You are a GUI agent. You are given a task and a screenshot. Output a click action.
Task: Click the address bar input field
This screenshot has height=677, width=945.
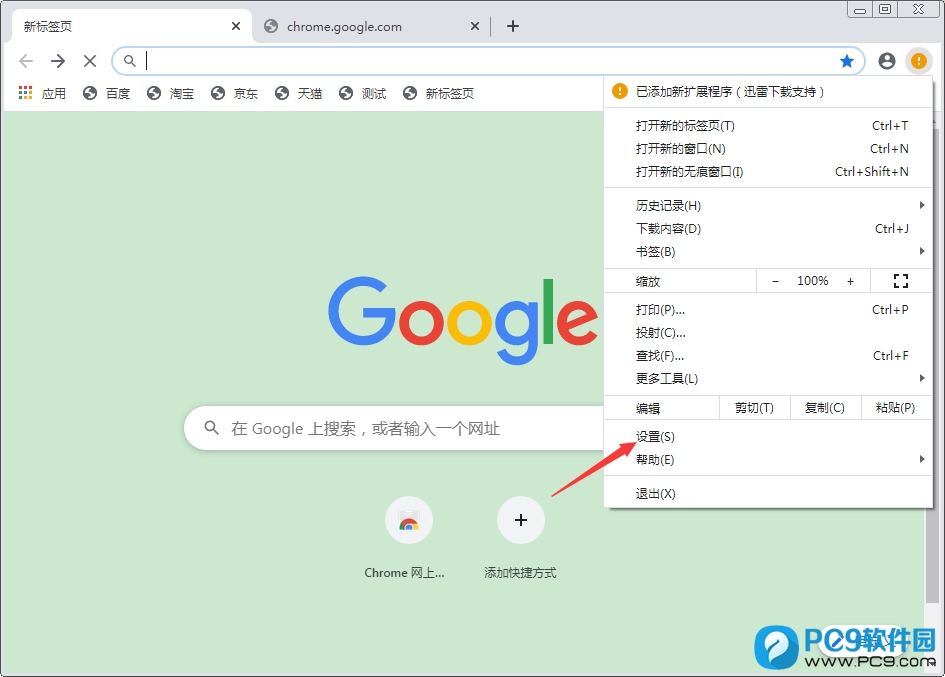pyautogui.click(x=488, y=60)
